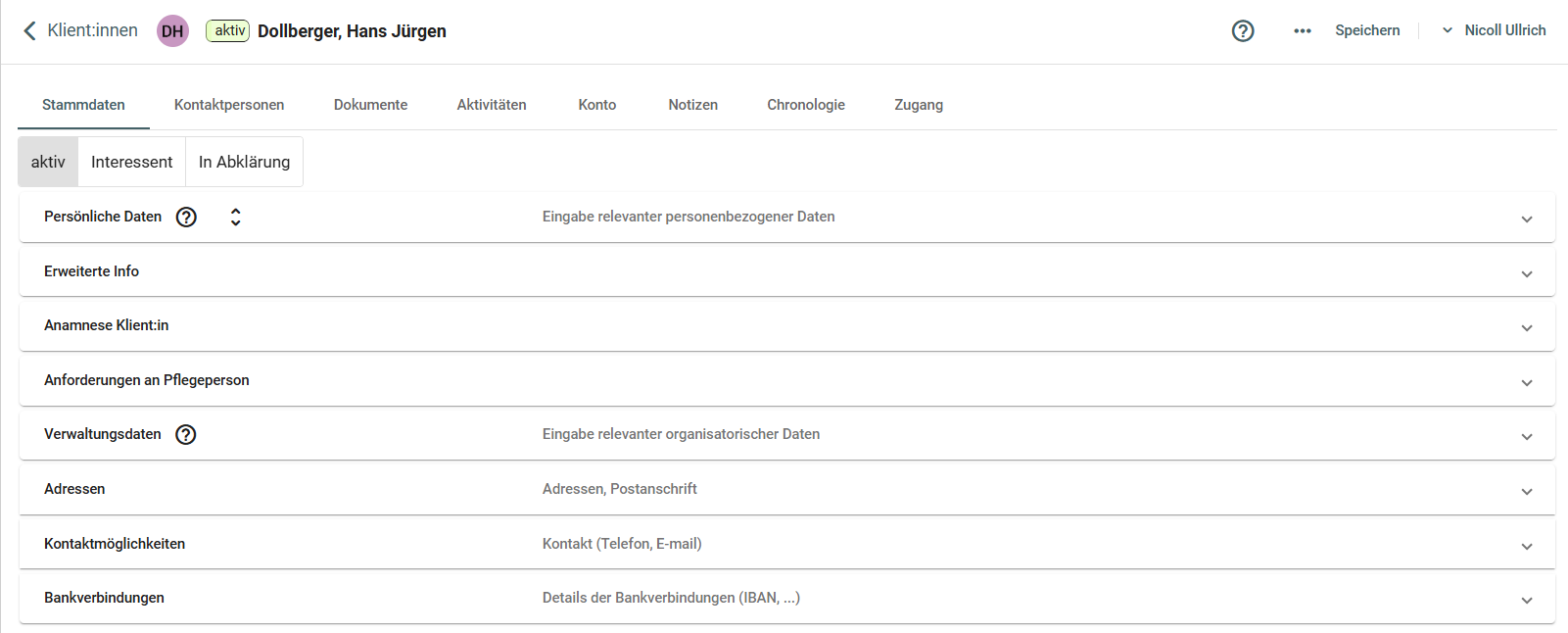Switch status to Interessent
Viewport: 1568px width, 633px height.
(131, 162)
